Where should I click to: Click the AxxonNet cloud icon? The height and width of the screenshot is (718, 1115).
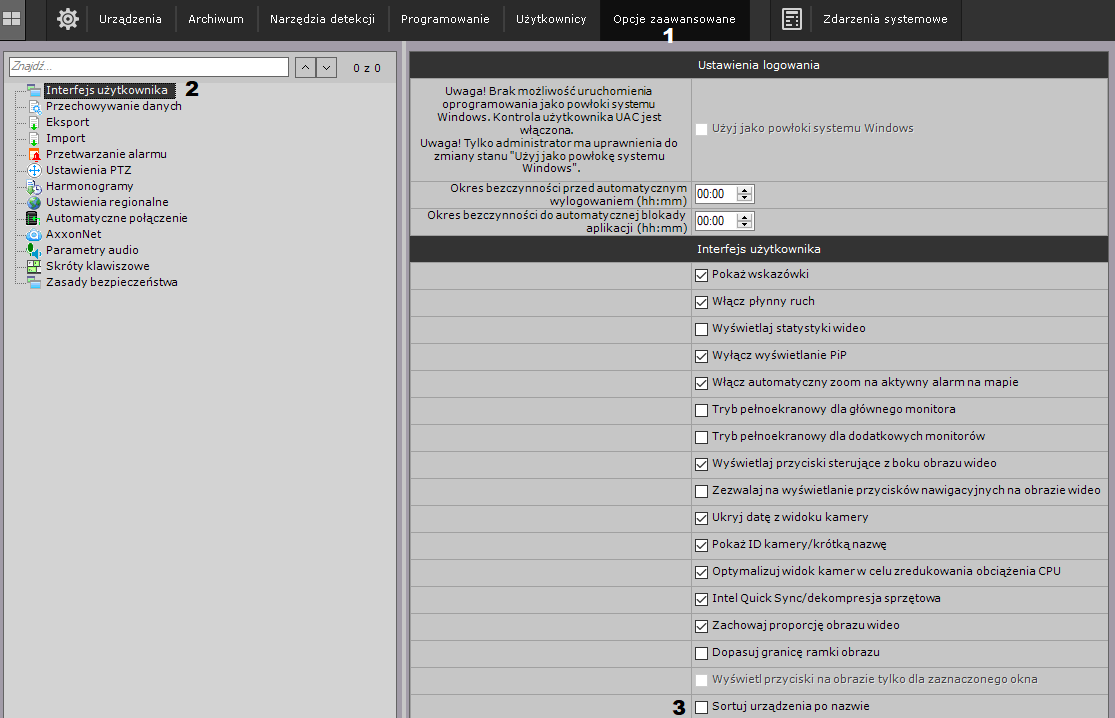[34, 234]
